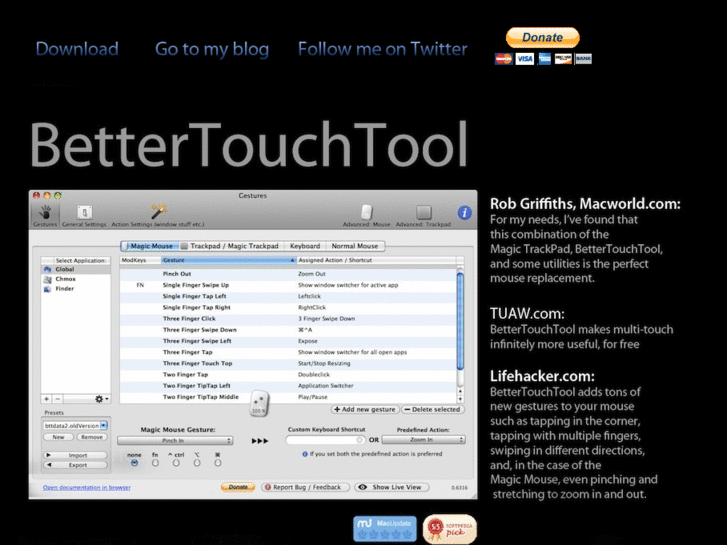Select the ctrl modifier radio button
The height and width of the screenshot is (545, 727).
pos(176,463)
